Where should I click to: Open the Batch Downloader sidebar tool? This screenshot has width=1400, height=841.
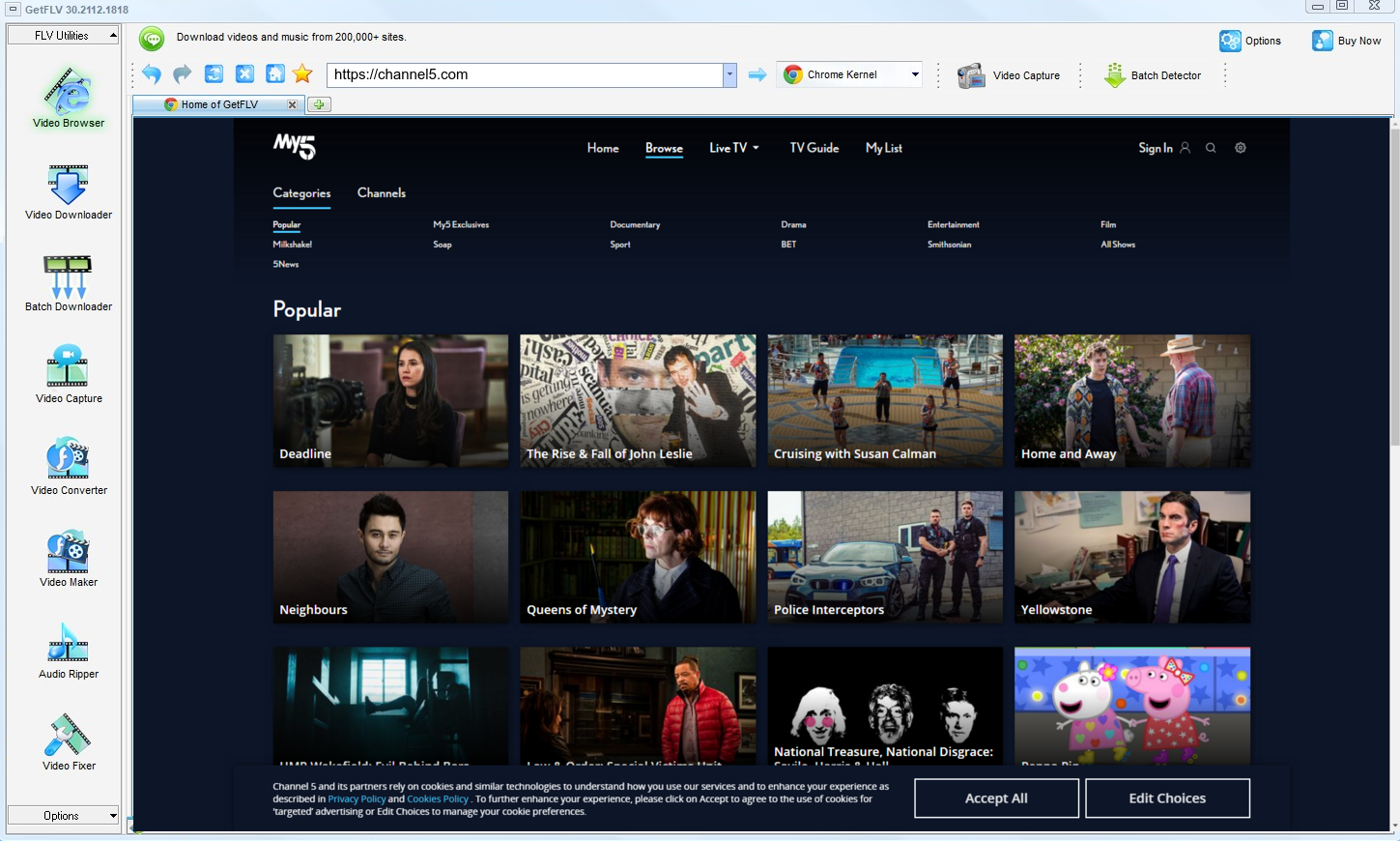tap(69, 283)
